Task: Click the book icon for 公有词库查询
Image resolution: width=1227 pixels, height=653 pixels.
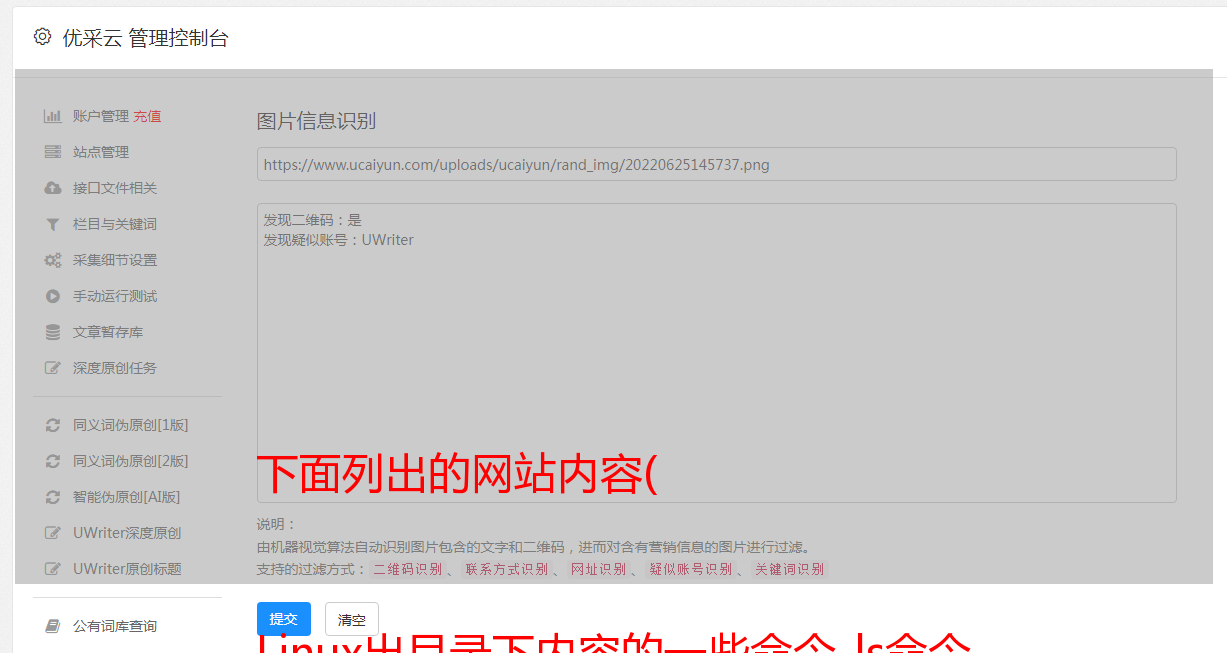Action: point(53,626)
